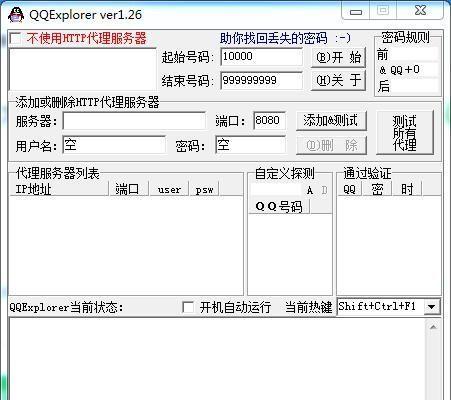Sort by the IP地址 column header
Image resolution: width=451 pixels, height=400 pixels.
(59, 189)
